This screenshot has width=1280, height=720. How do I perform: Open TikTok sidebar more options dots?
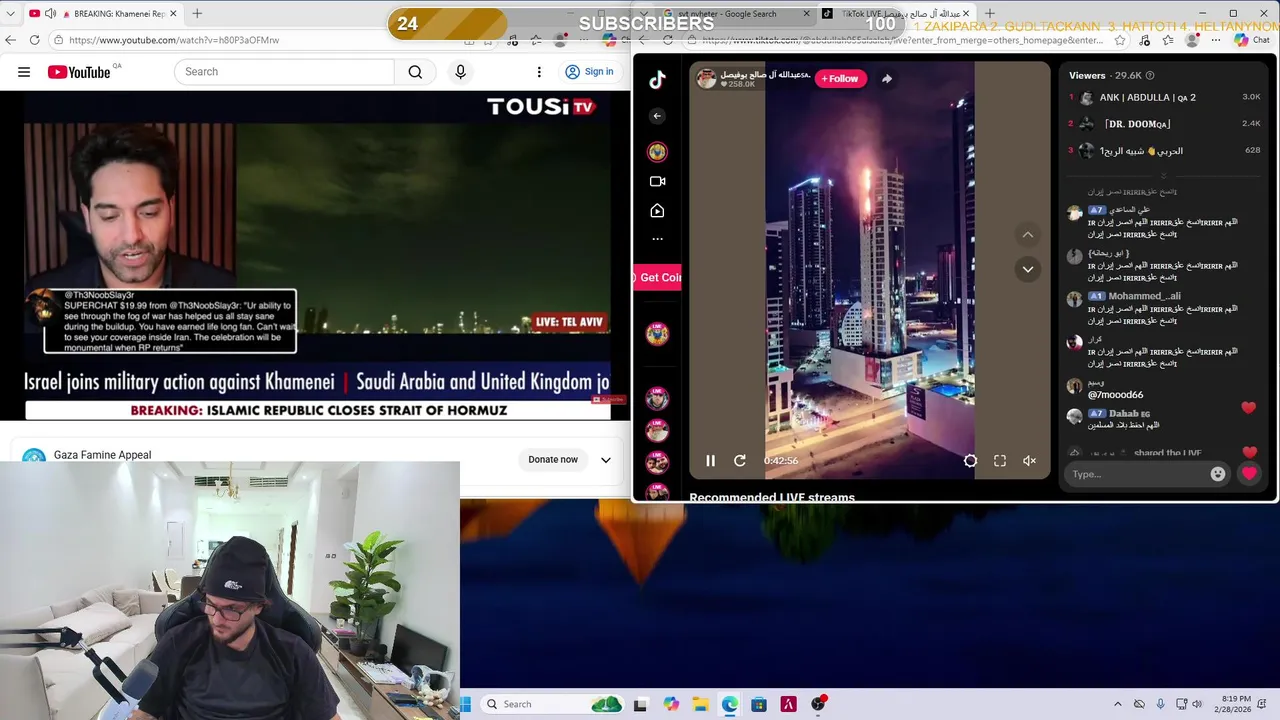(x=657, y=239)
